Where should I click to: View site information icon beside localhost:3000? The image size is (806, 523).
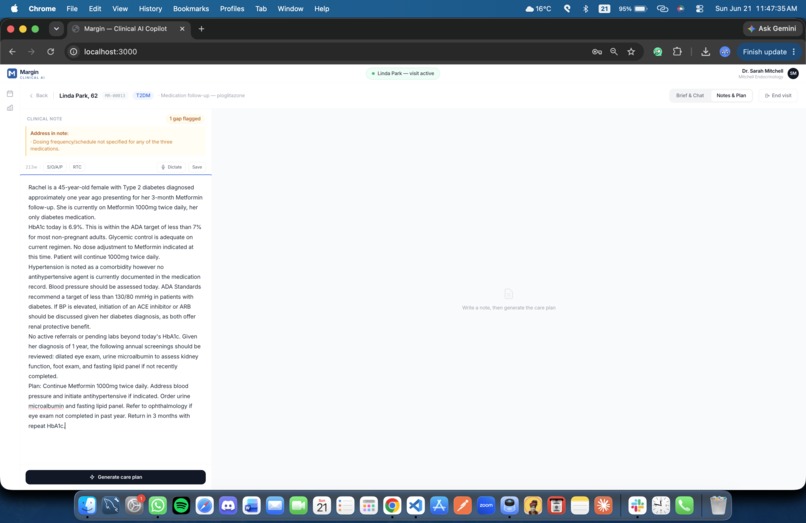[74, 52]
